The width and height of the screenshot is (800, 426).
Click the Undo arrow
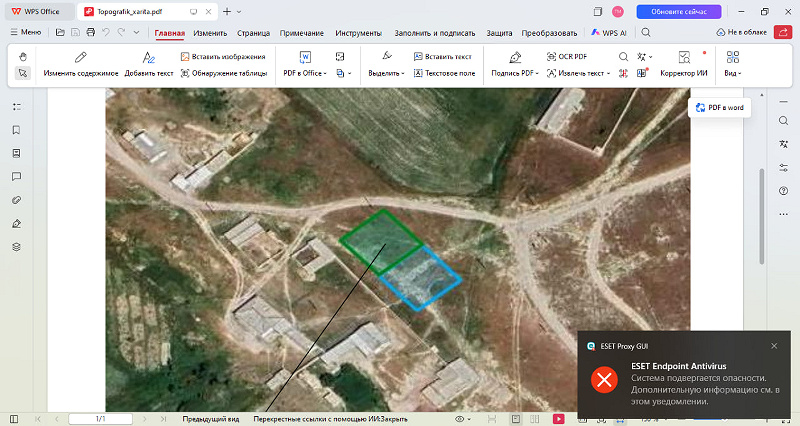tap(106, 32)
